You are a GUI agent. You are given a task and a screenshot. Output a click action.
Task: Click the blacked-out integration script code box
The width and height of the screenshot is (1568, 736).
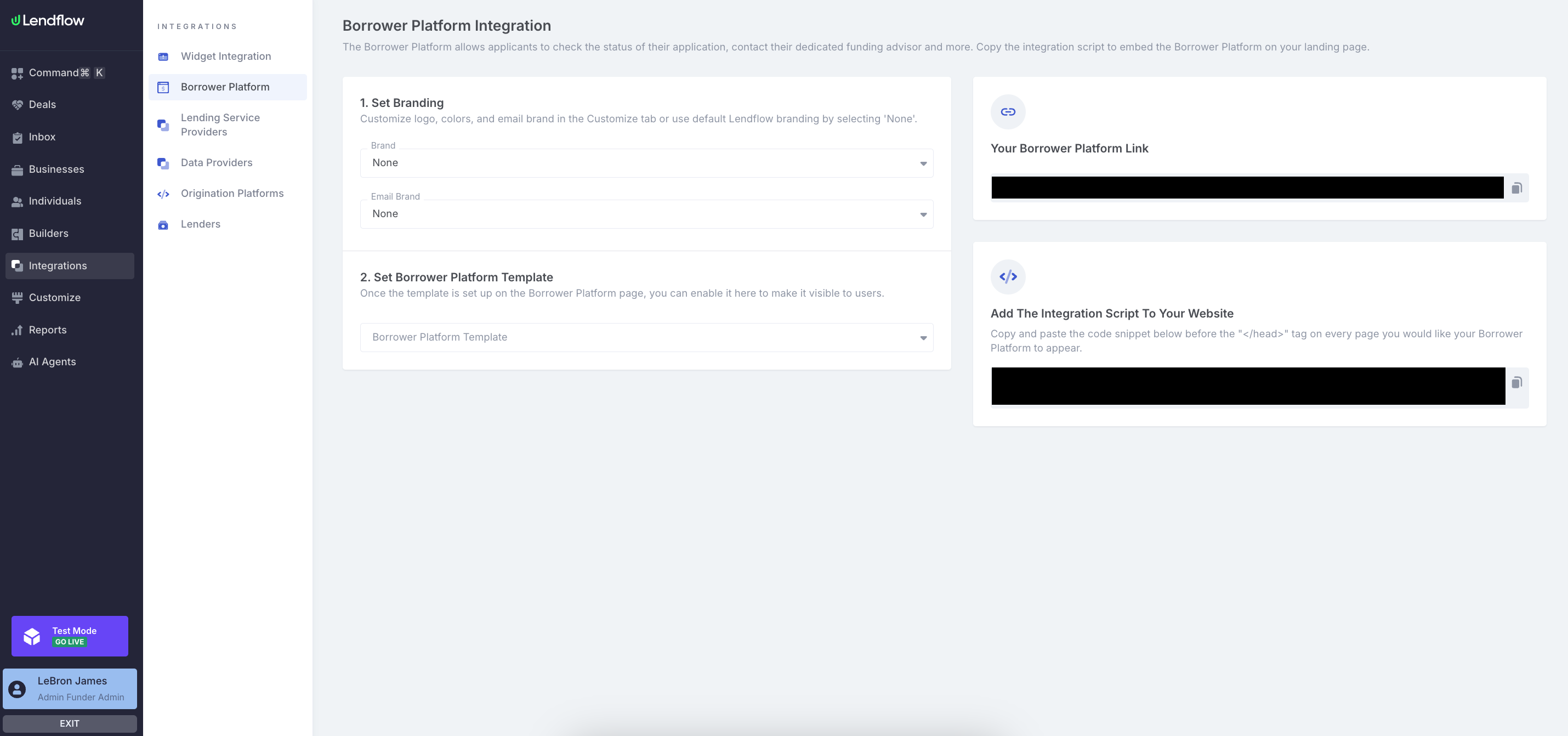pyautogui.click(x=1248, y=386)
